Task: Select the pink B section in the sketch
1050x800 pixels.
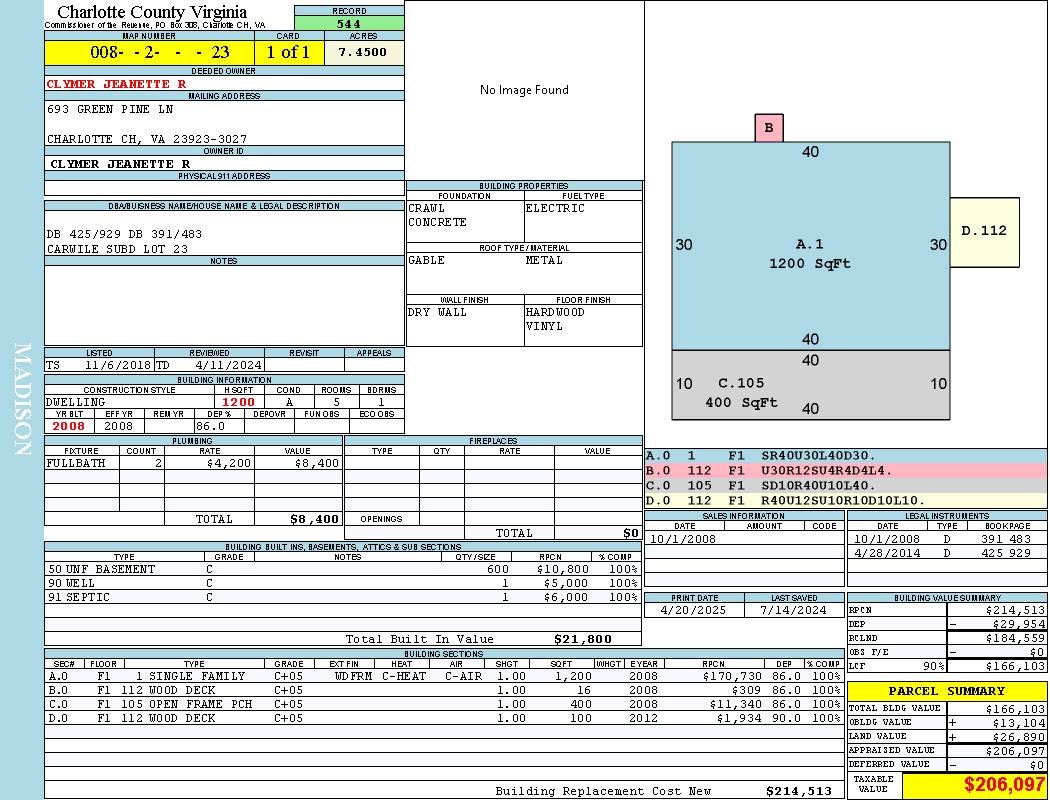Action: coord(769,128)
